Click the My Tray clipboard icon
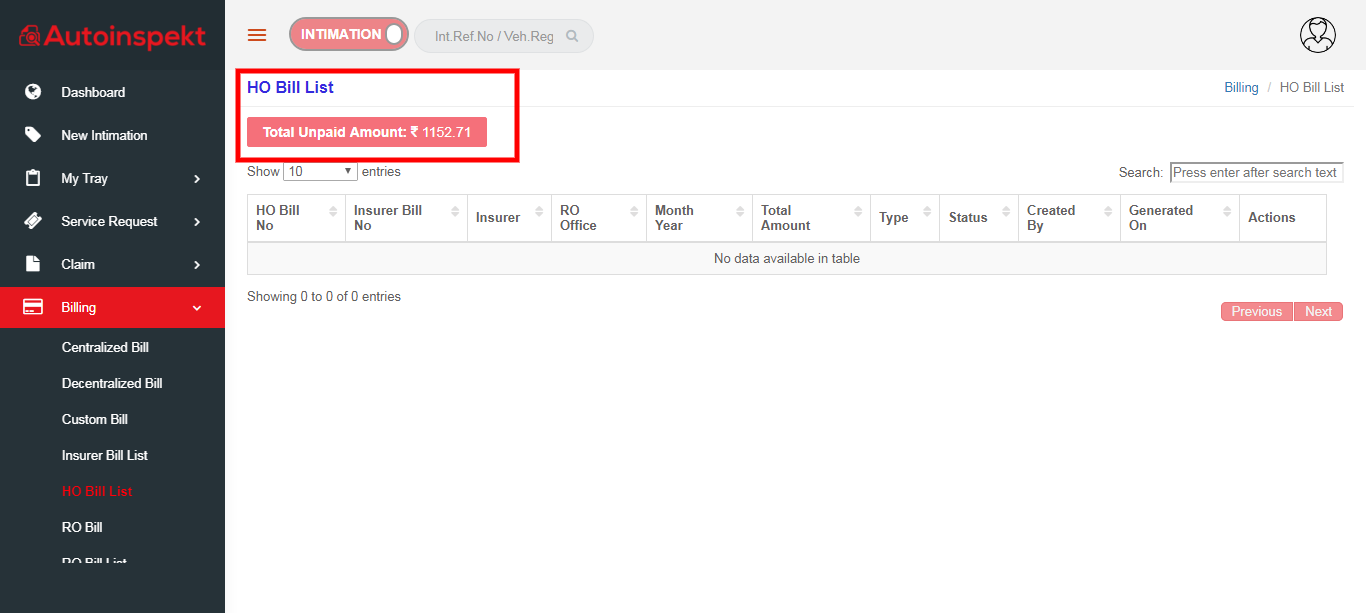The height and width of the screenshot is (613, 1366). click(x=33, y=178)
